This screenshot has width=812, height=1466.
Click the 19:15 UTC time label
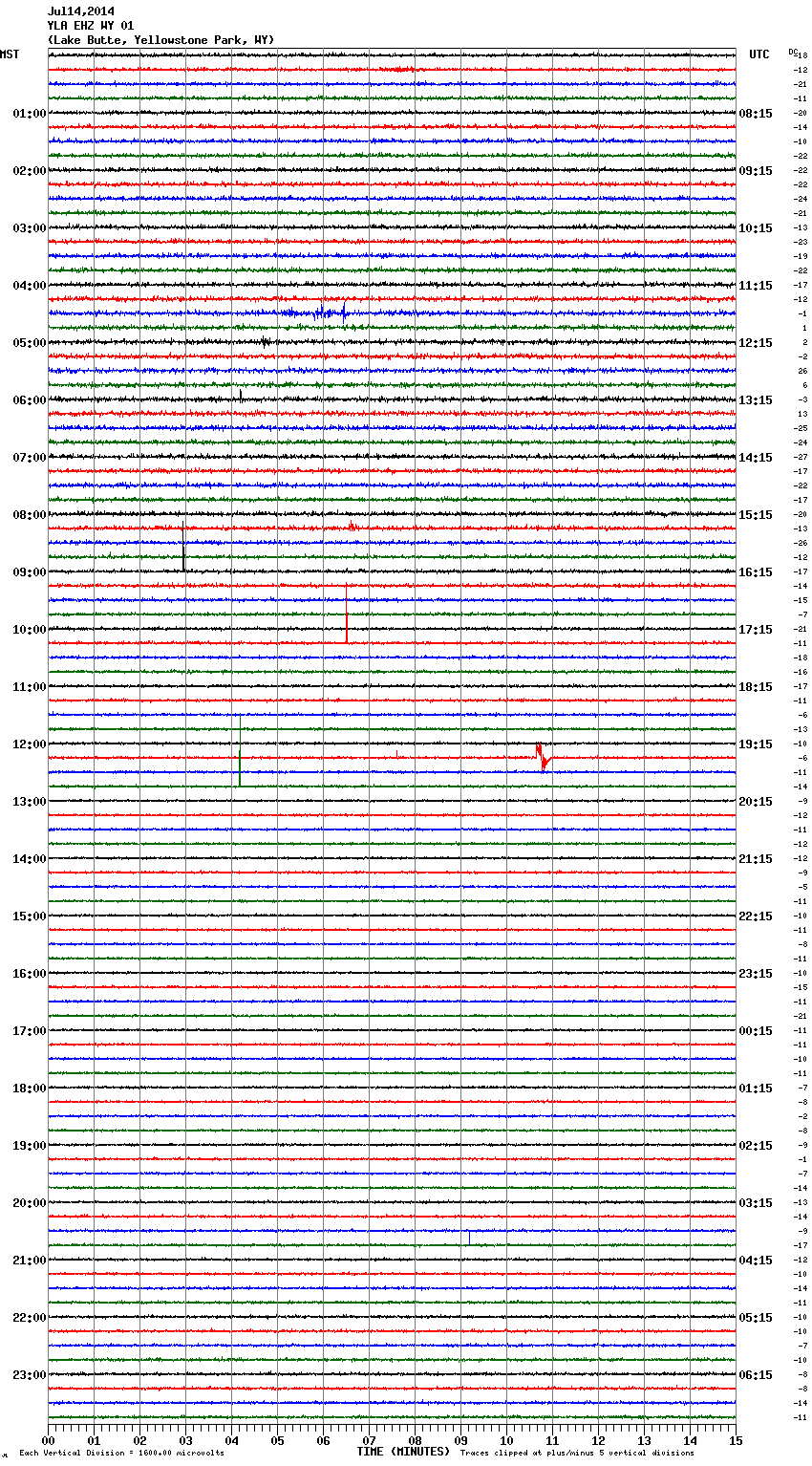click(x=756, y=744)
